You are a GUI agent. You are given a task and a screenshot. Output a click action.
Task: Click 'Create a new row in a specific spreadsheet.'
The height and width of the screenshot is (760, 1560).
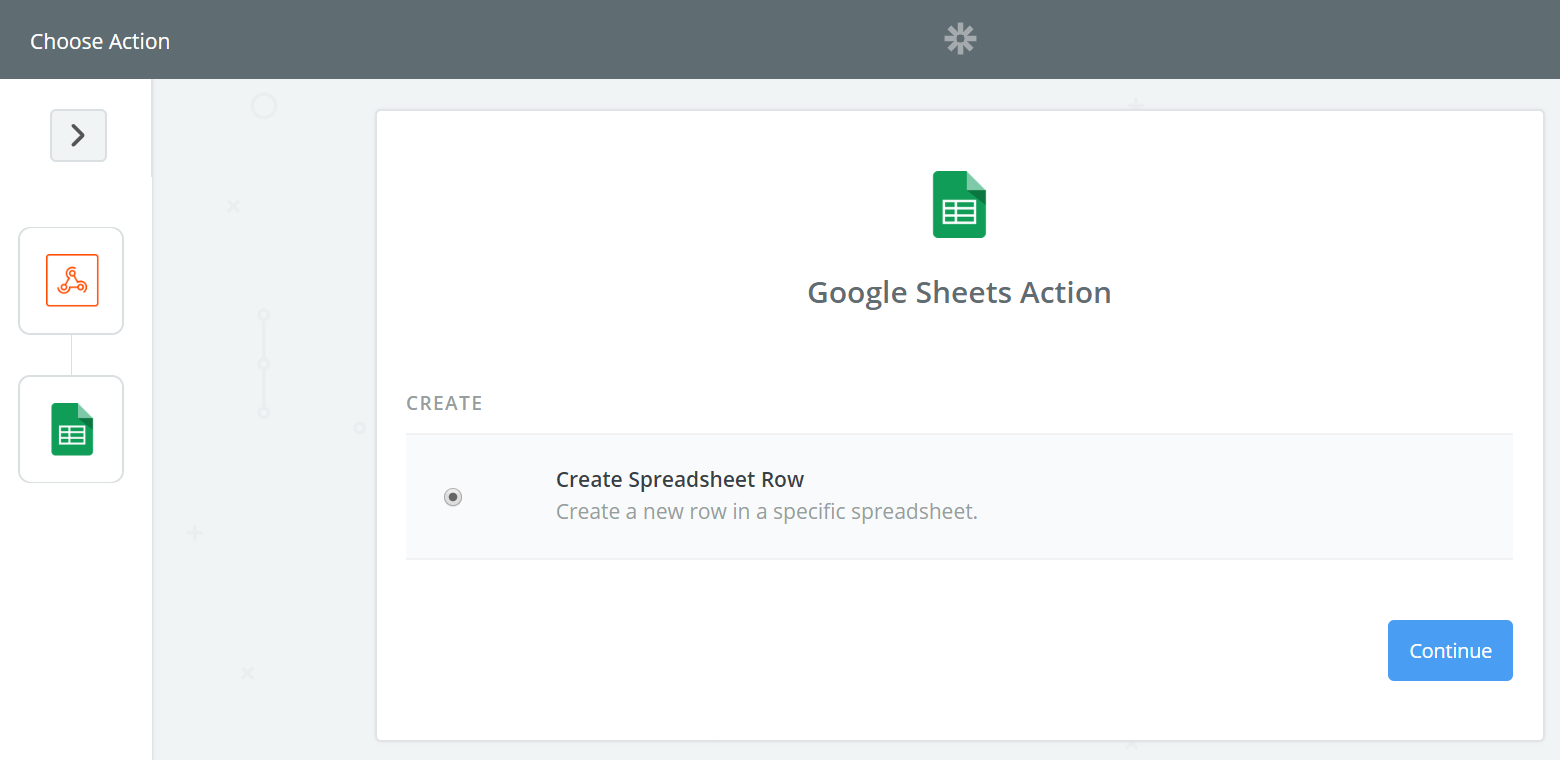click(767, 512)
